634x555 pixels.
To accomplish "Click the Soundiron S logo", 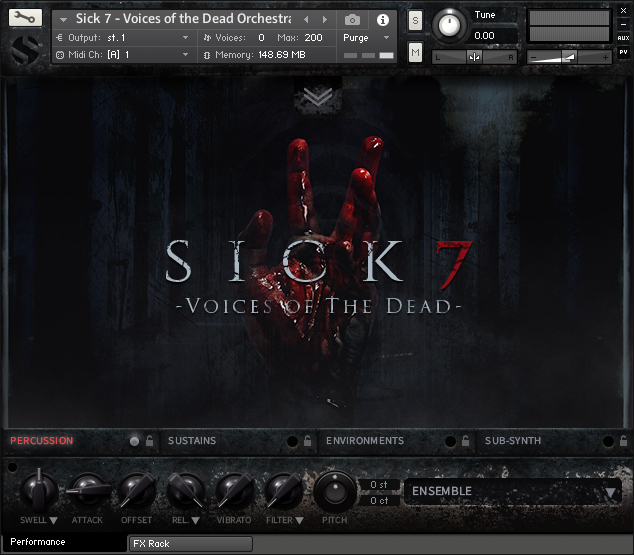I will [x=25, y=49].
